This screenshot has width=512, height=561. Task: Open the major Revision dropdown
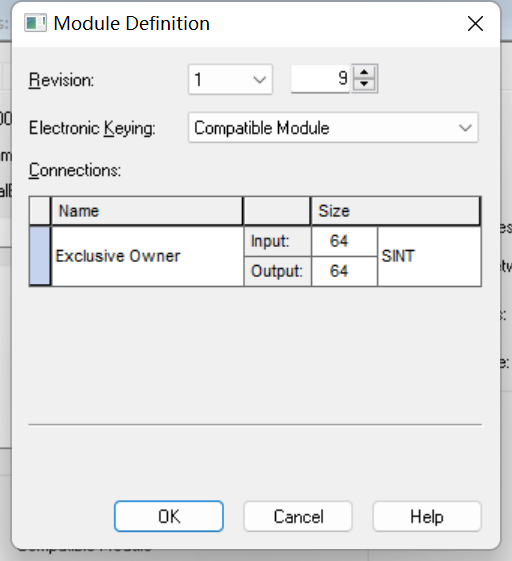(230, 79)
